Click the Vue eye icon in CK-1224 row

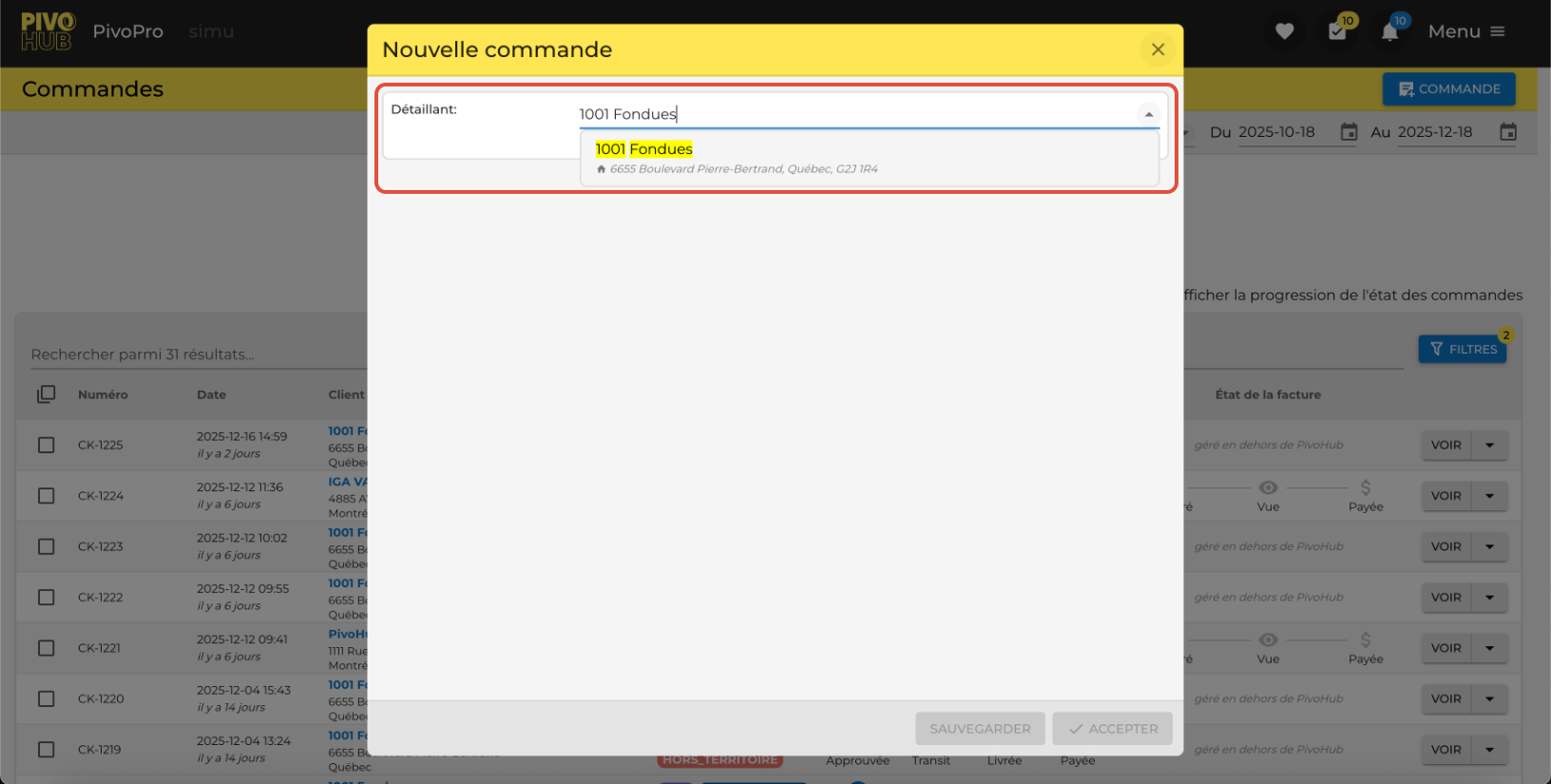coord(1268,488)
